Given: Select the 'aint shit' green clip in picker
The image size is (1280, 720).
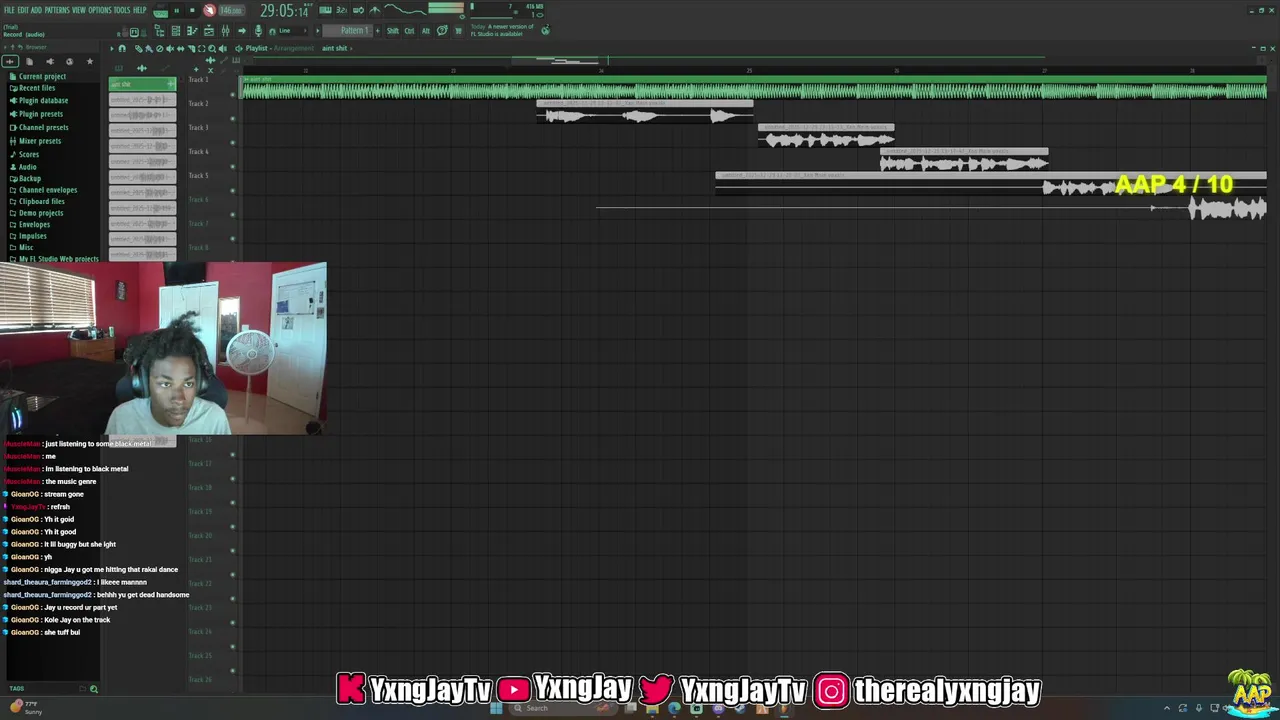Looking at the screenshot, I should tap(142, 85).
